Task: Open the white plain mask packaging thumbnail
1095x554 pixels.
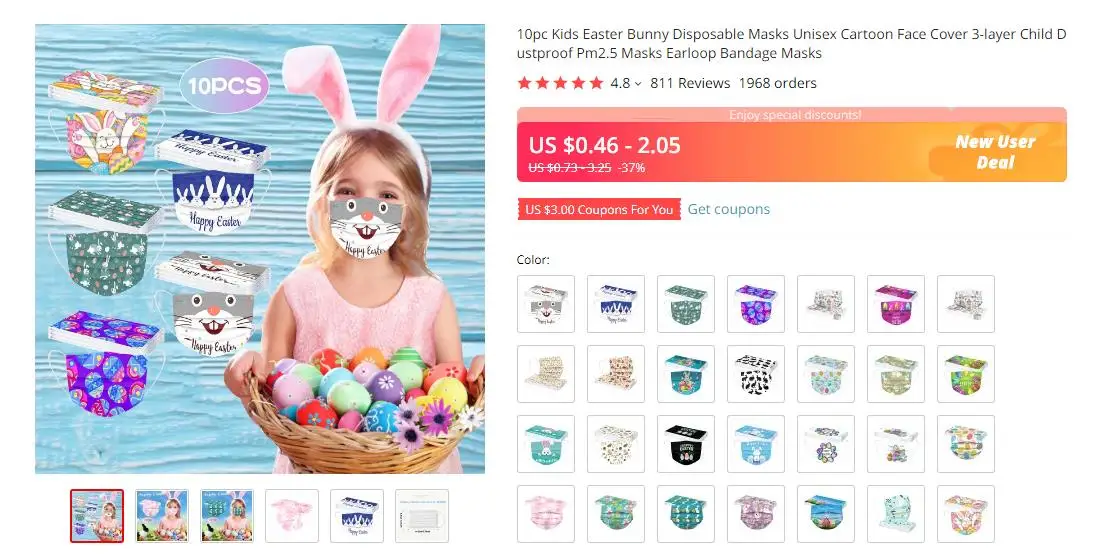Action: [422, 516]
